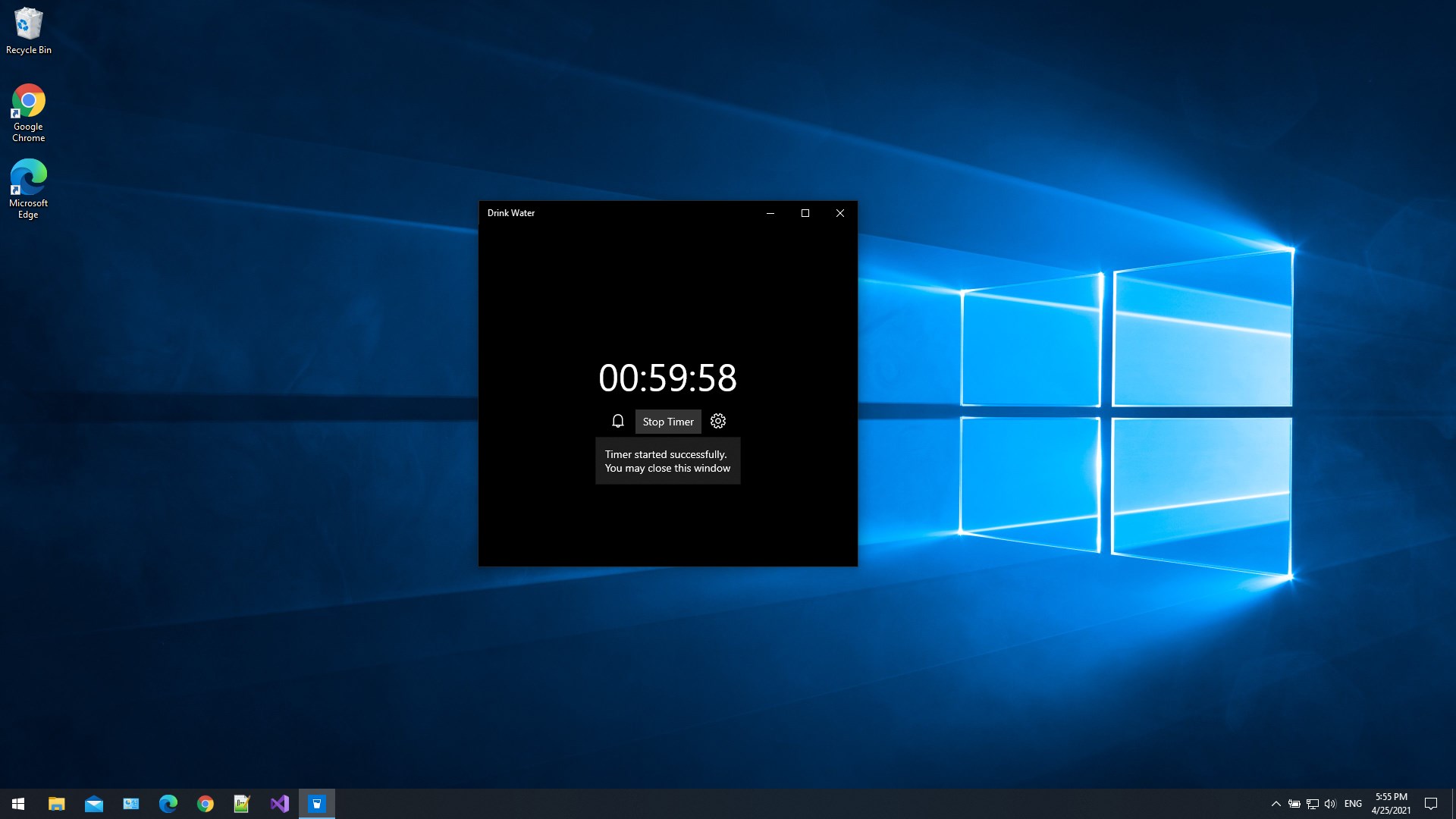Launch File Explorer from the taskbar
Image resolution: width=1456 pixels, height=819 pixels.
(57, 804)
